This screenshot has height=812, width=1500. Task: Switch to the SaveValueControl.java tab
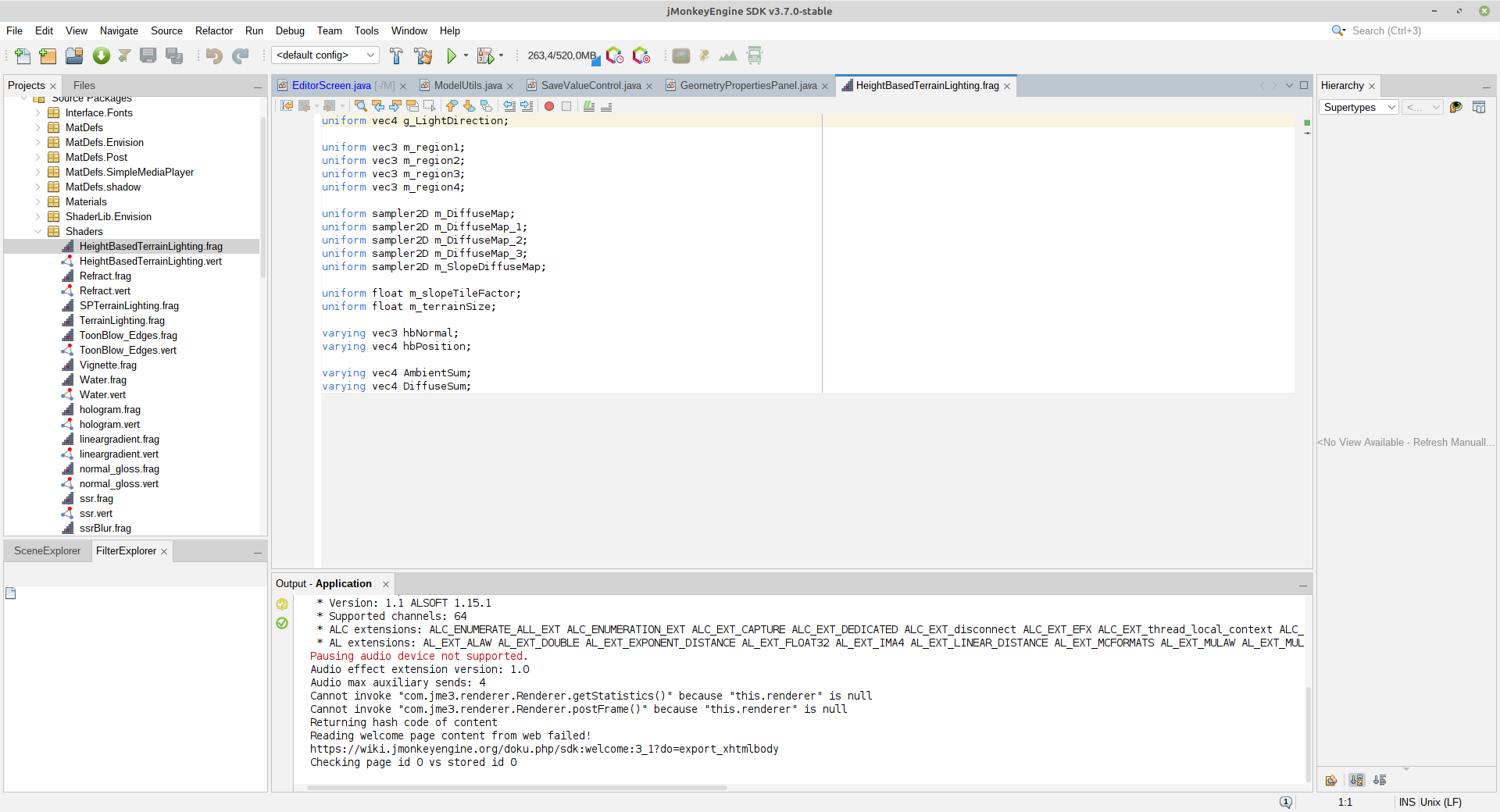(590, 86)
